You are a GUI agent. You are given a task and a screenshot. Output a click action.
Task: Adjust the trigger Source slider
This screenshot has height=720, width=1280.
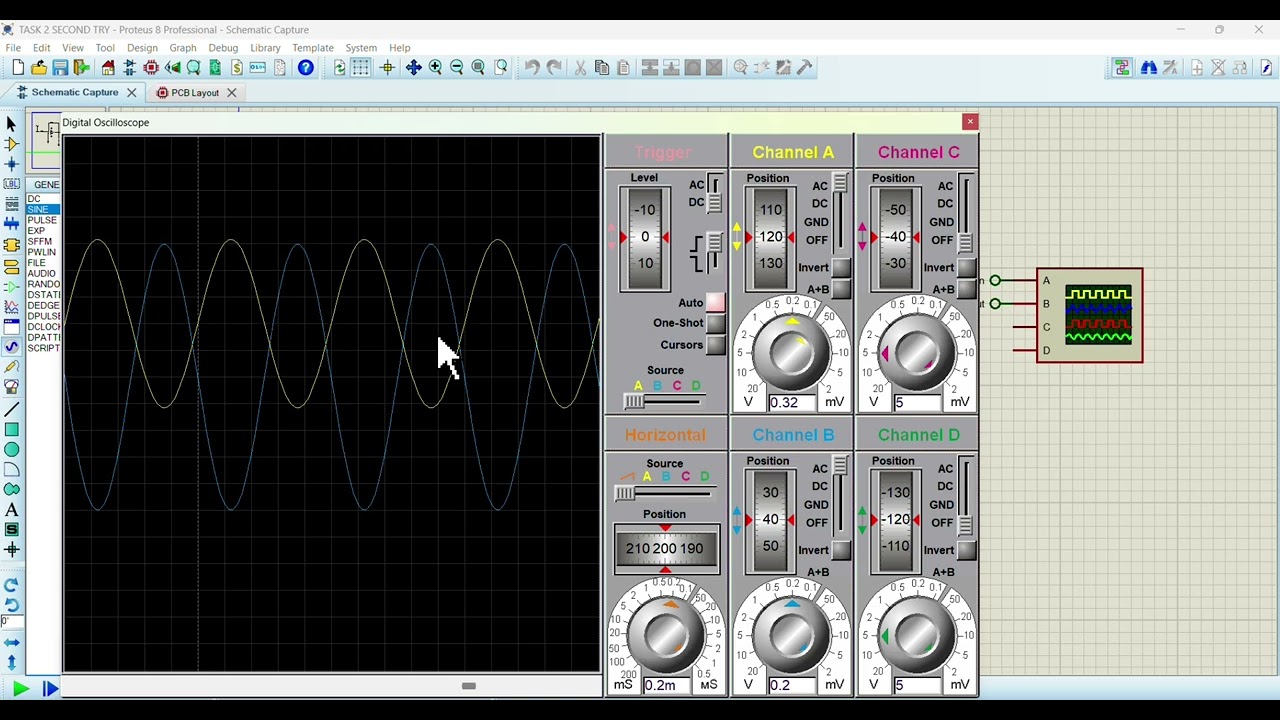pyautogui.click(x=634, y=401)
